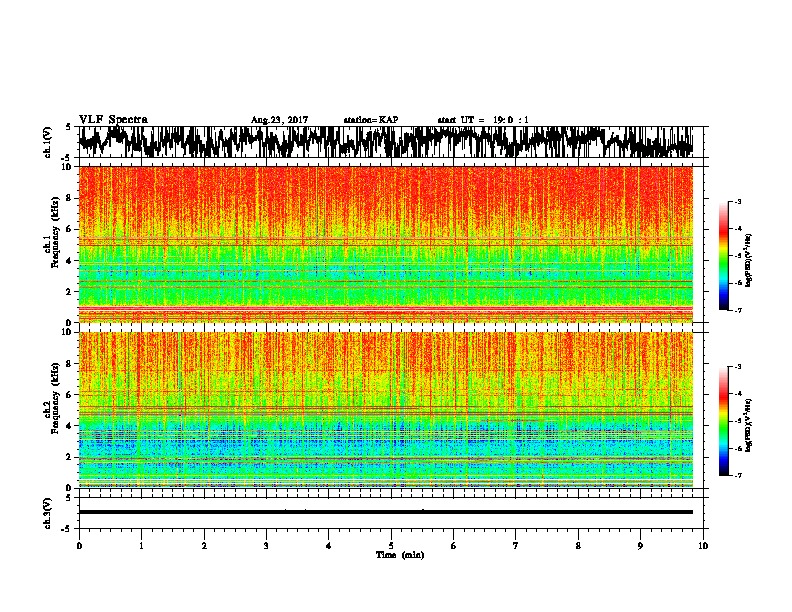Click the 'VLF Spectra' title text

click(113, 120)
